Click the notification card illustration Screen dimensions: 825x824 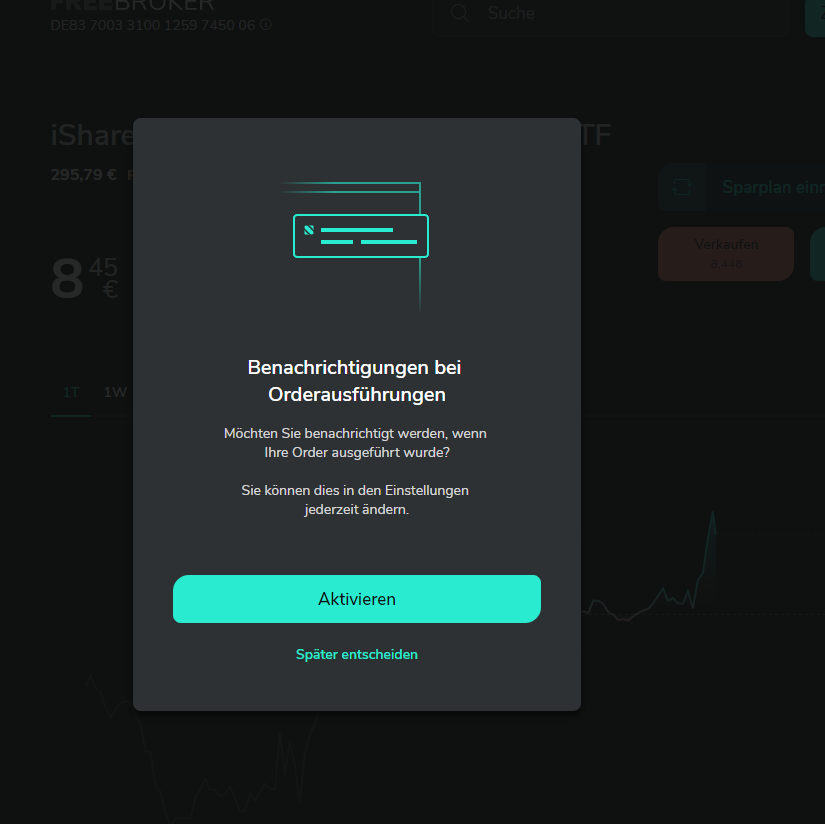[x=361, y=236]
